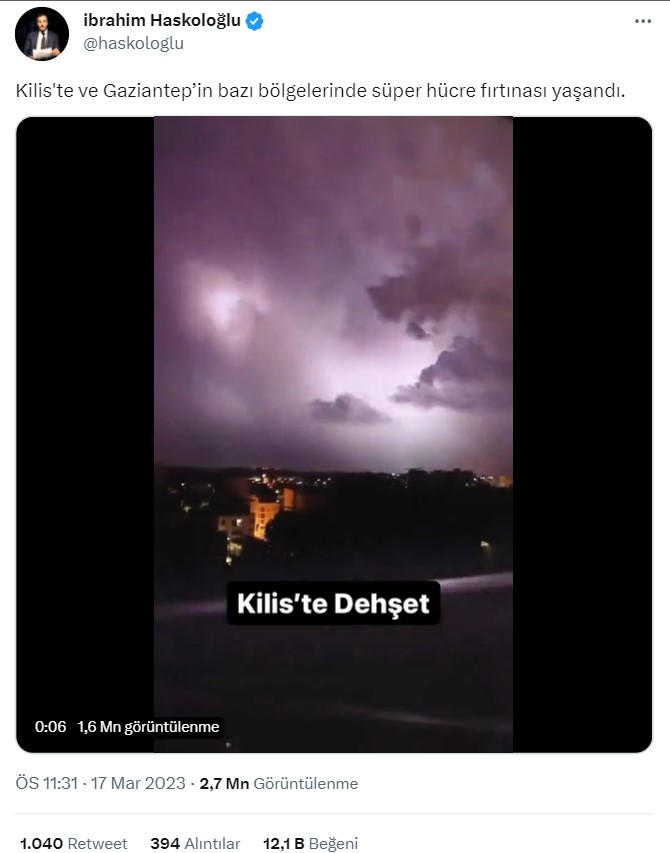
Task: View the 2,7 Mn Görüntülenme count
Action: point(279,783)
